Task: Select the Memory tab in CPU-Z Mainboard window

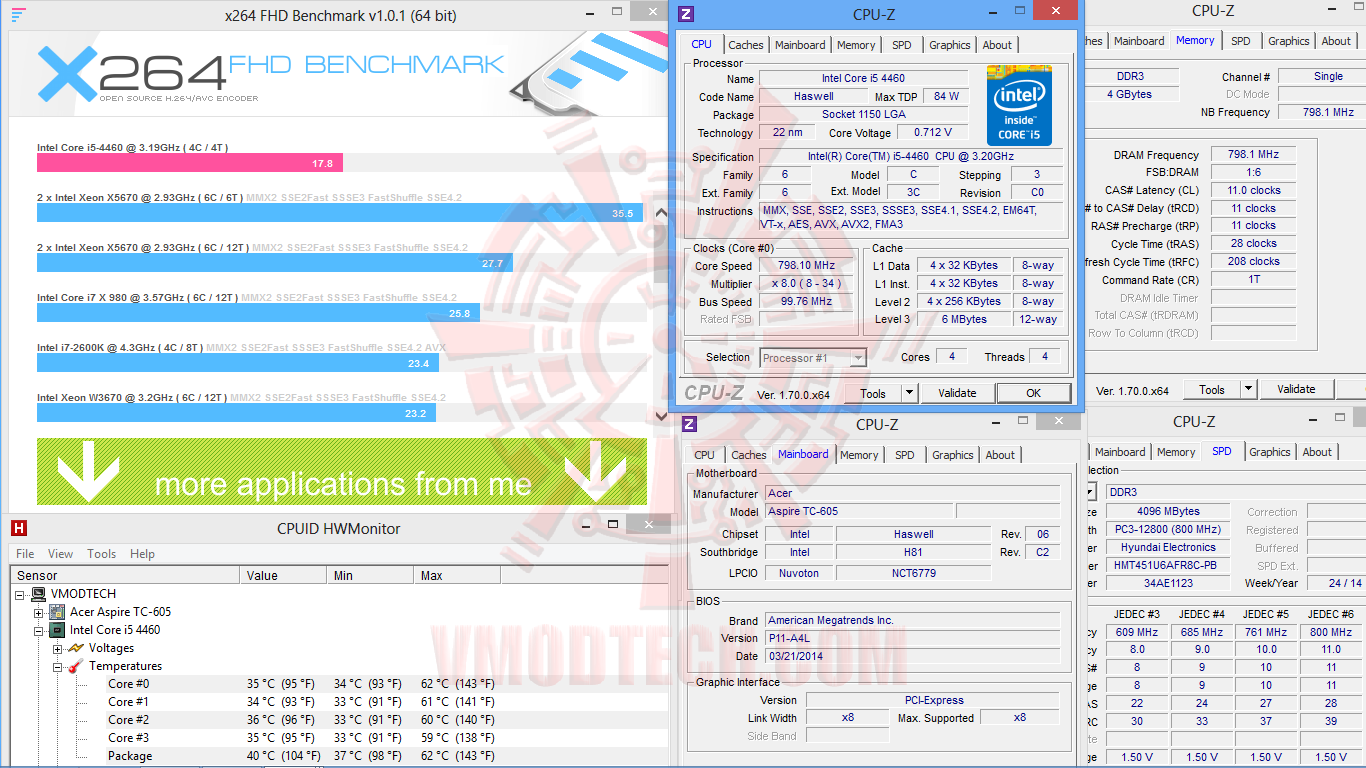Action: pos(859,455)
